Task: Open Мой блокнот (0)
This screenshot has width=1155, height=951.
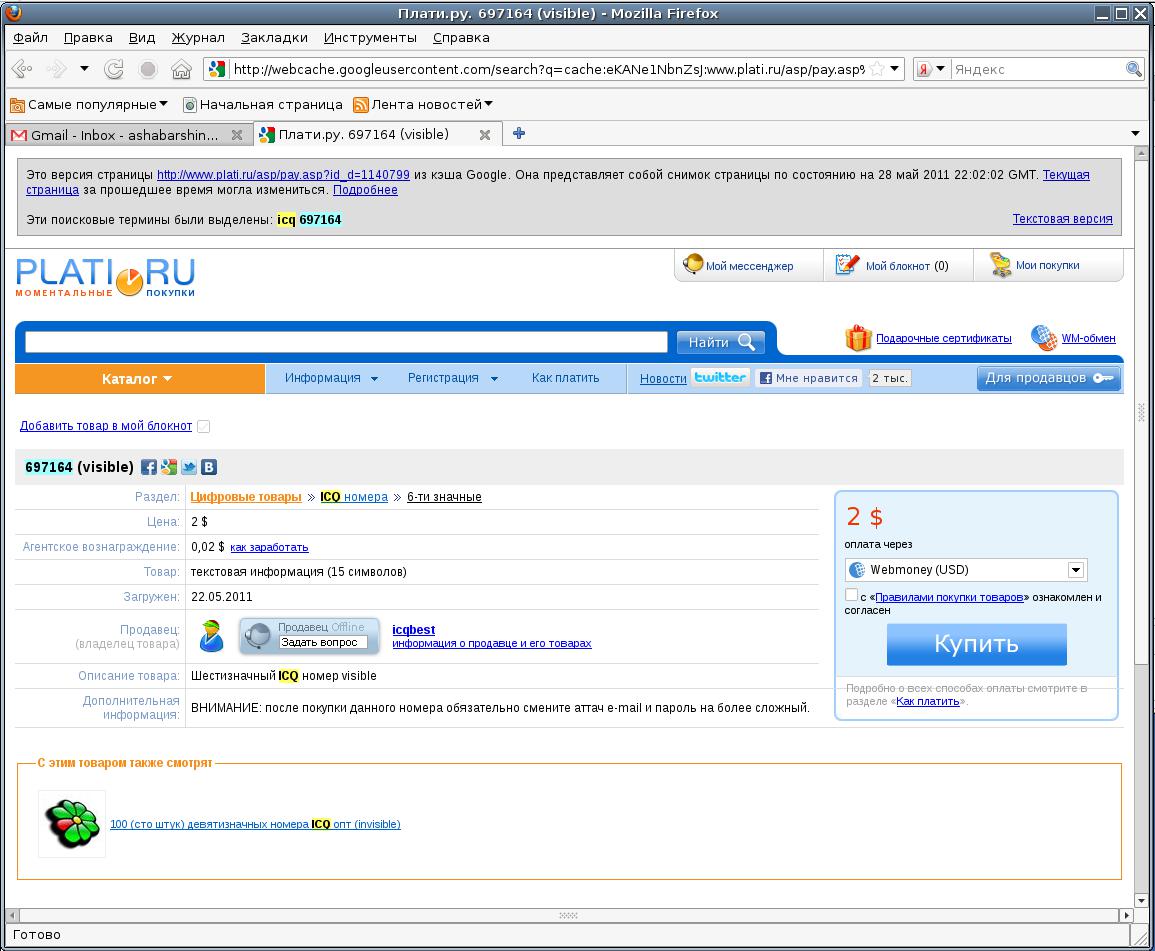Action: click(x=891, y=265)
